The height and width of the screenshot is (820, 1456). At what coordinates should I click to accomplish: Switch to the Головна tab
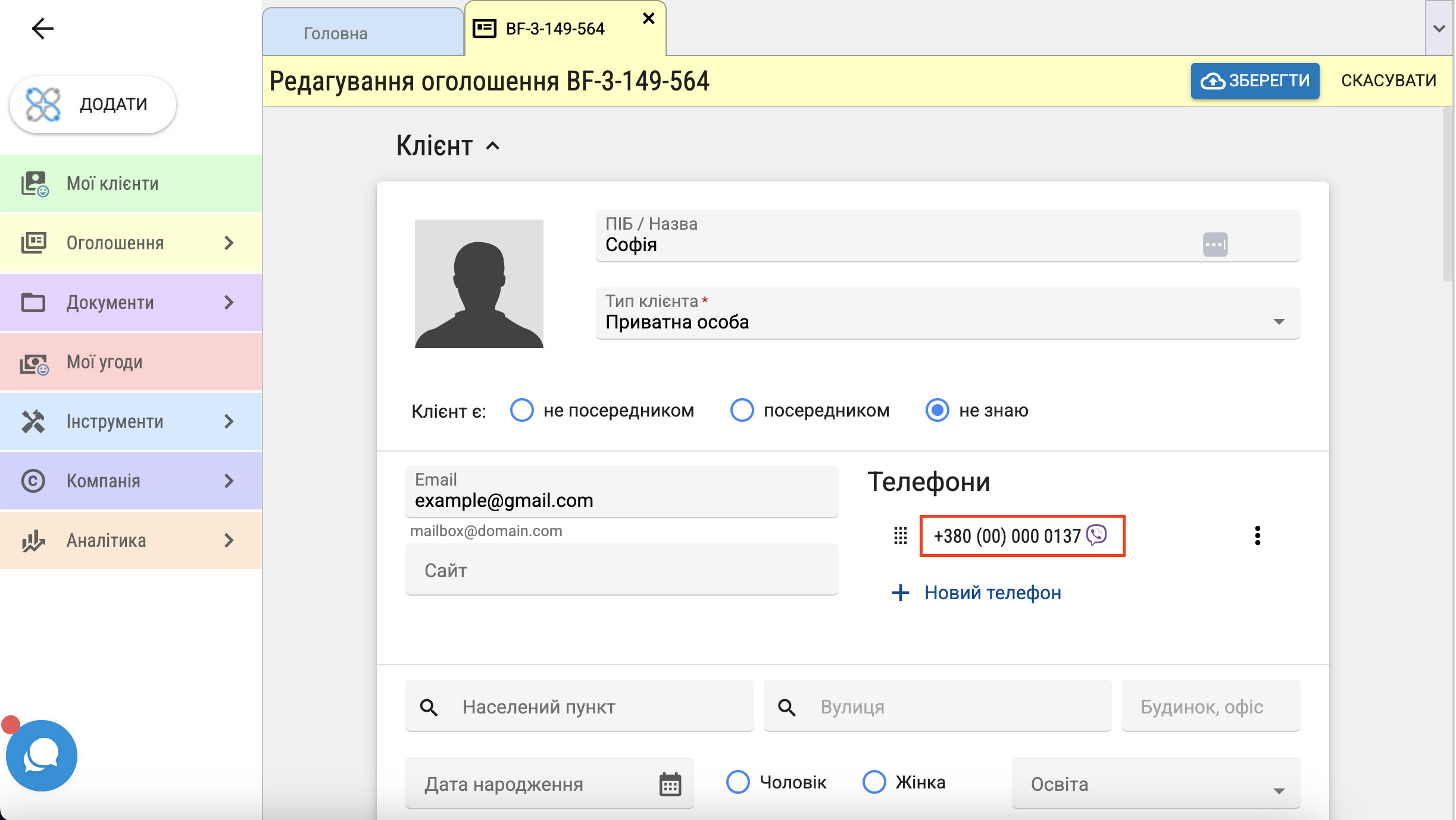(363, 33)
